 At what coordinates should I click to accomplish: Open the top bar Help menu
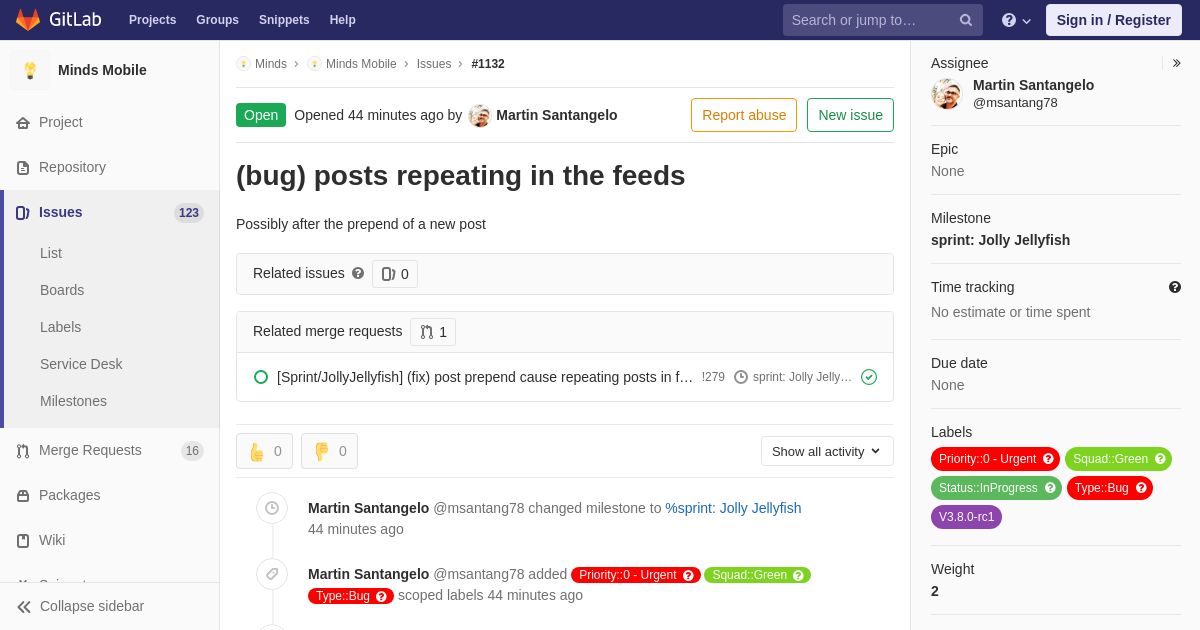tap(342, 20)
